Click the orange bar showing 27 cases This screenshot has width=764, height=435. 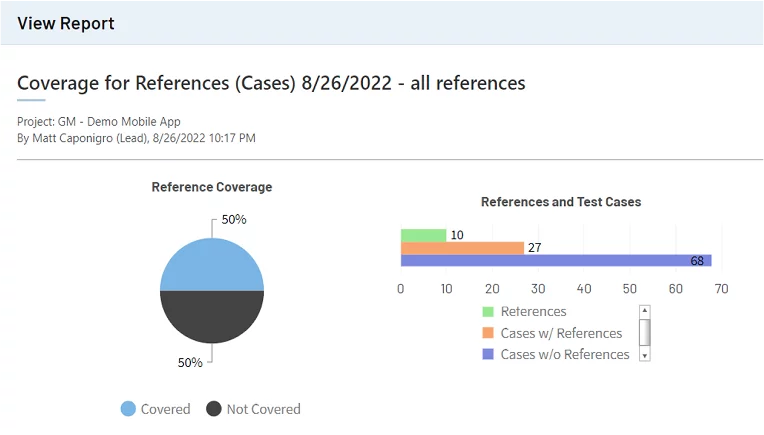click(462, 248)
